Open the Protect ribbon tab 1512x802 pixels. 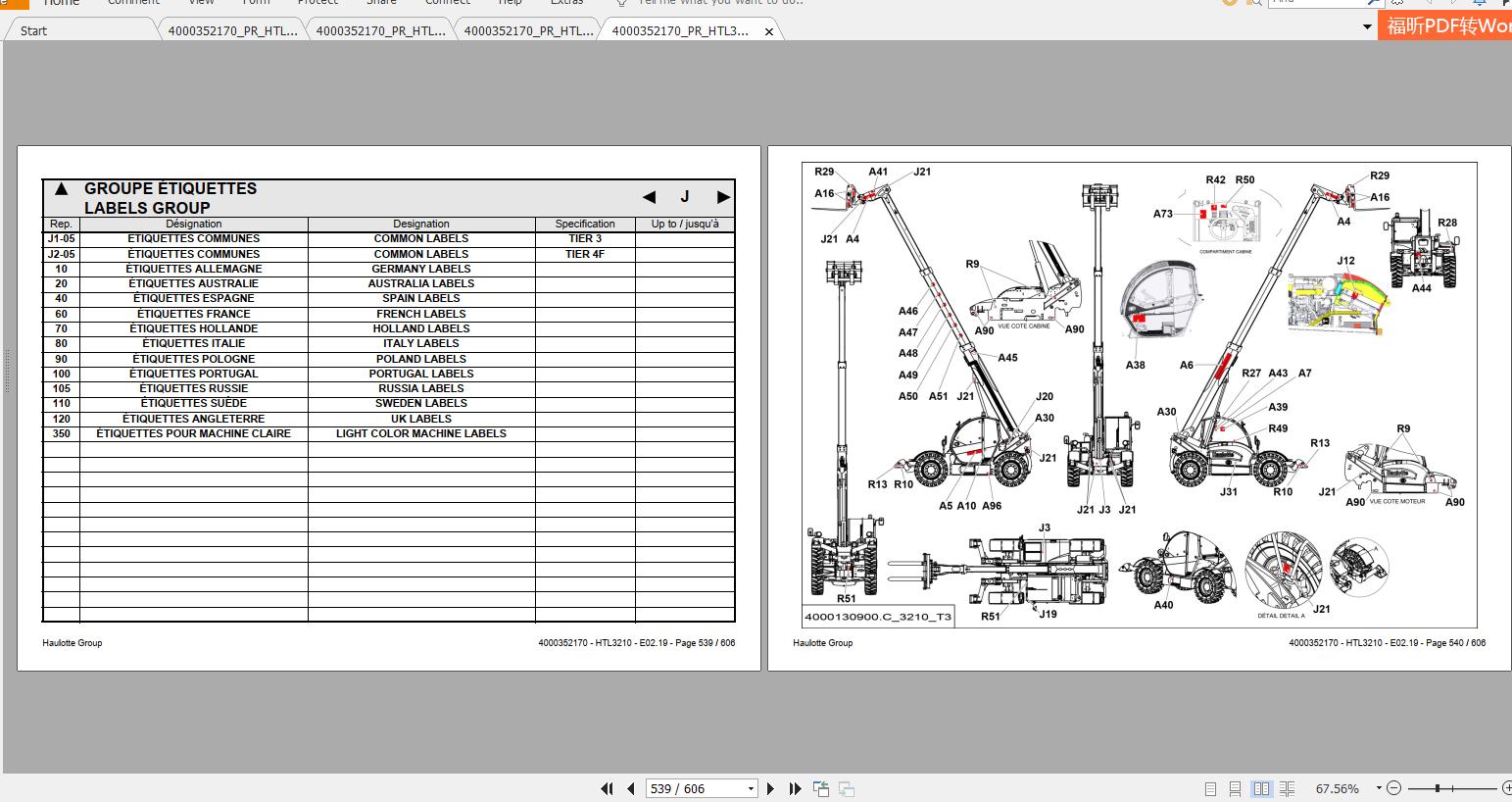[317, 4]
